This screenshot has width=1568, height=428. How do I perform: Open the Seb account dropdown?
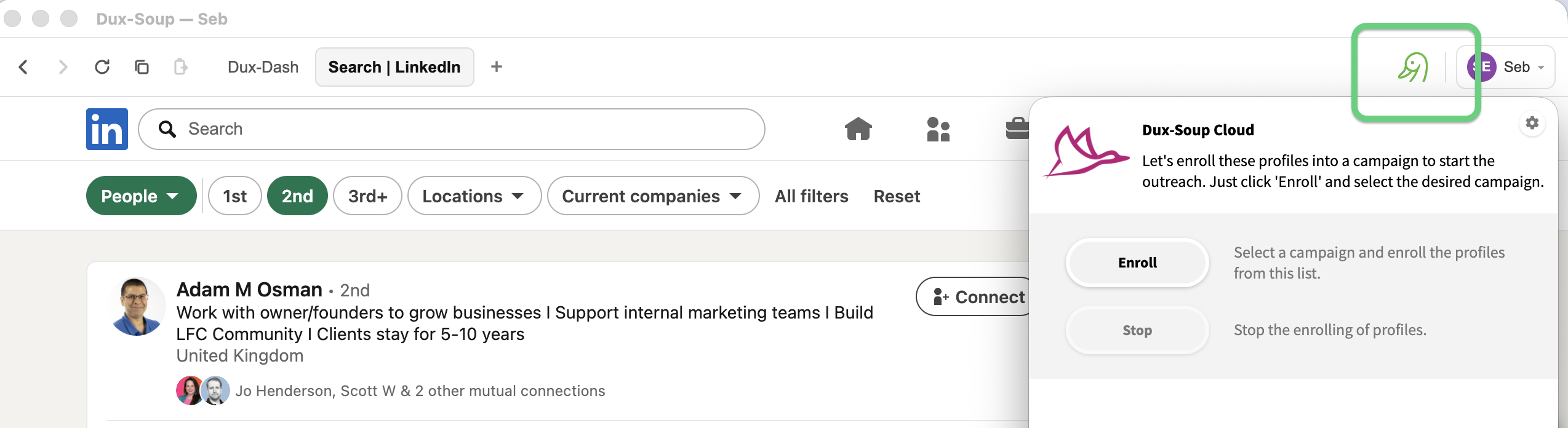1505,67
